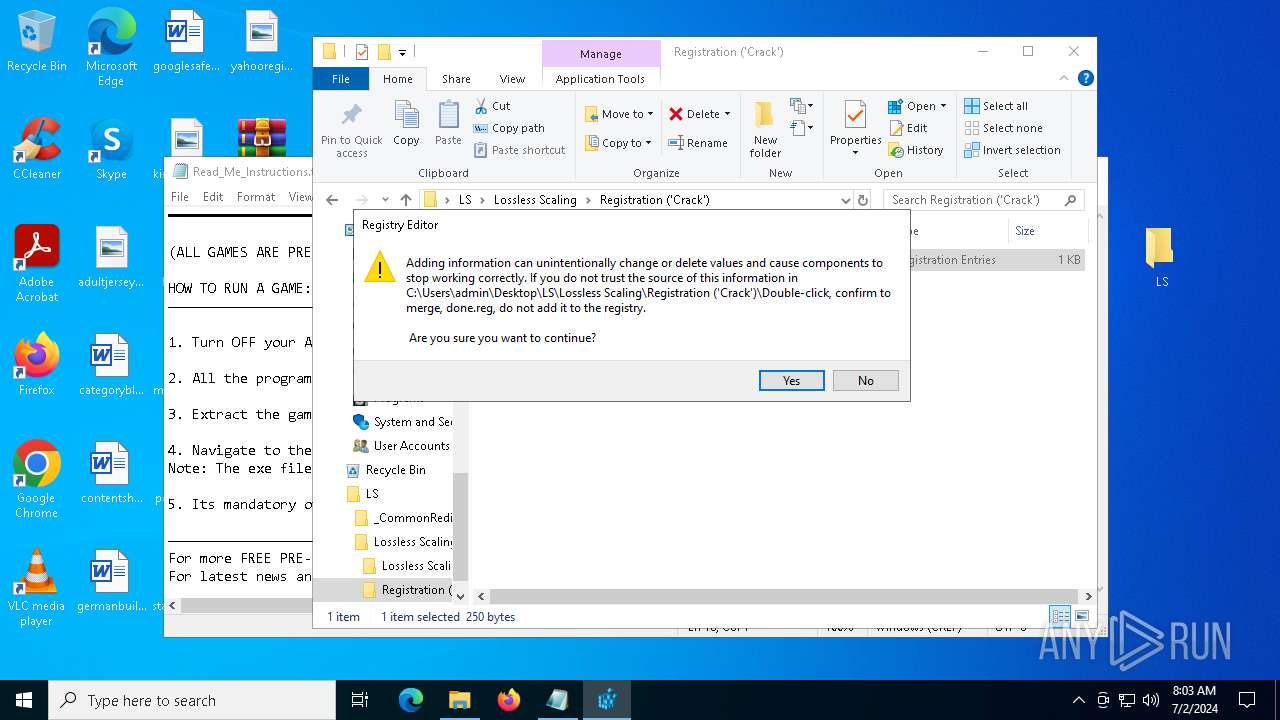Viewport: 1280px width, 720px height.
Task: Click the Edit ribbon item
Action: (x=908, y=128)
